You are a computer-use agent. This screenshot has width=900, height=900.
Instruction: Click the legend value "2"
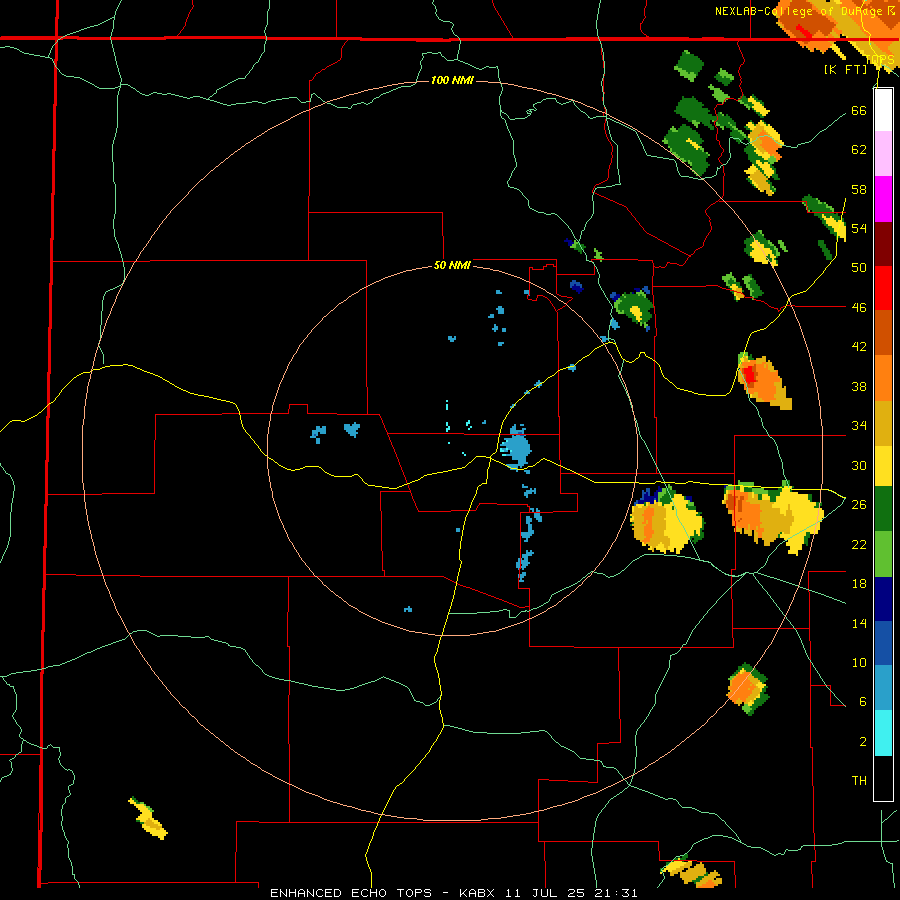pos(863,742)
